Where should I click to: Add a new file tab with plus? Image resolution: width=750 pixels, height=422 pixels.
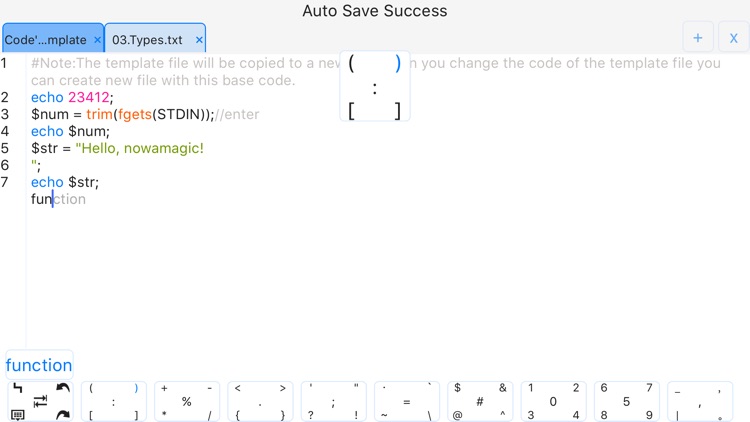click(698, 38)
